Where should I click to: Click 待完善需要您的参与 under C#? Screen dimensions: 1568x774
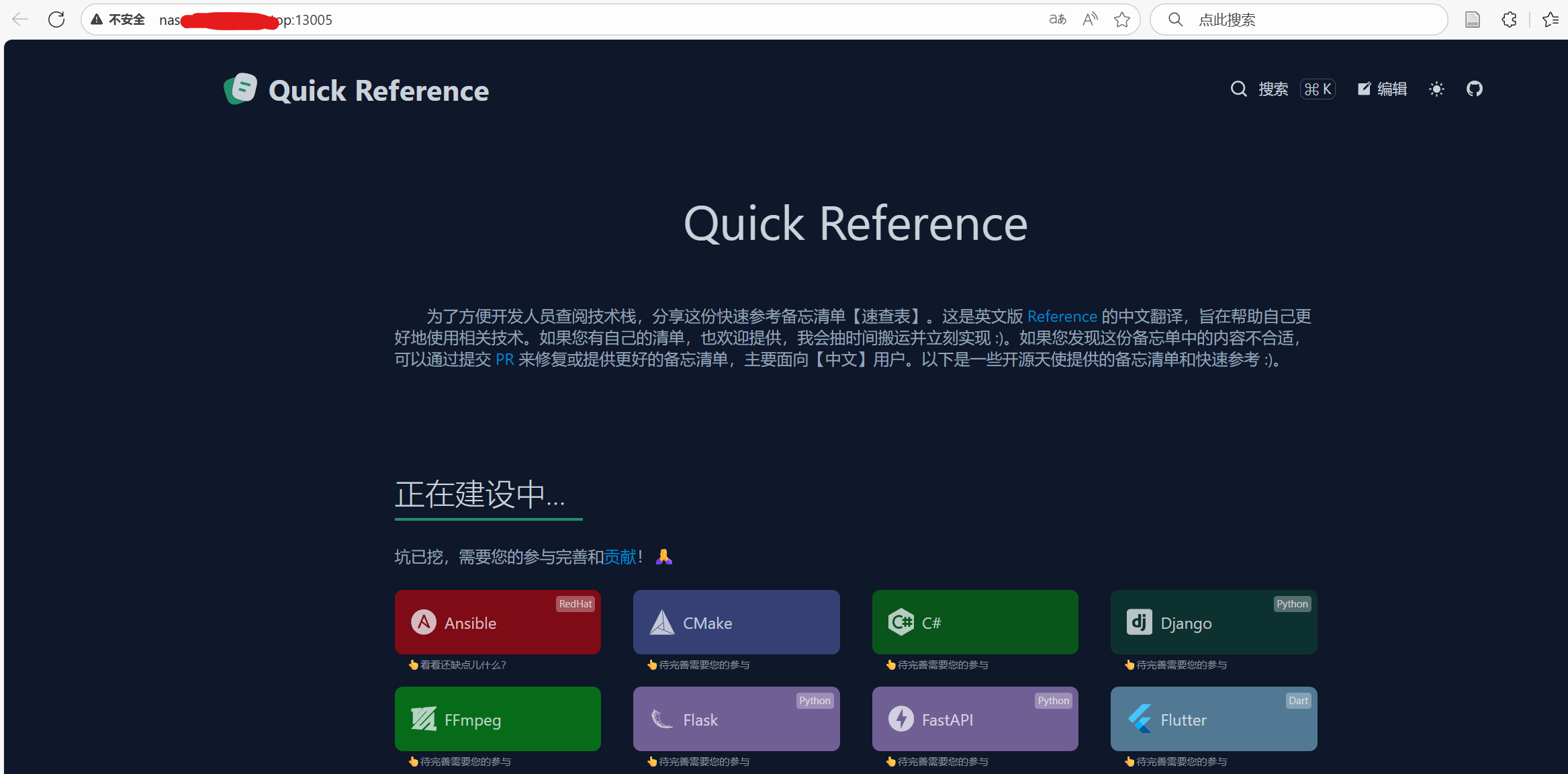coord(943,664)
